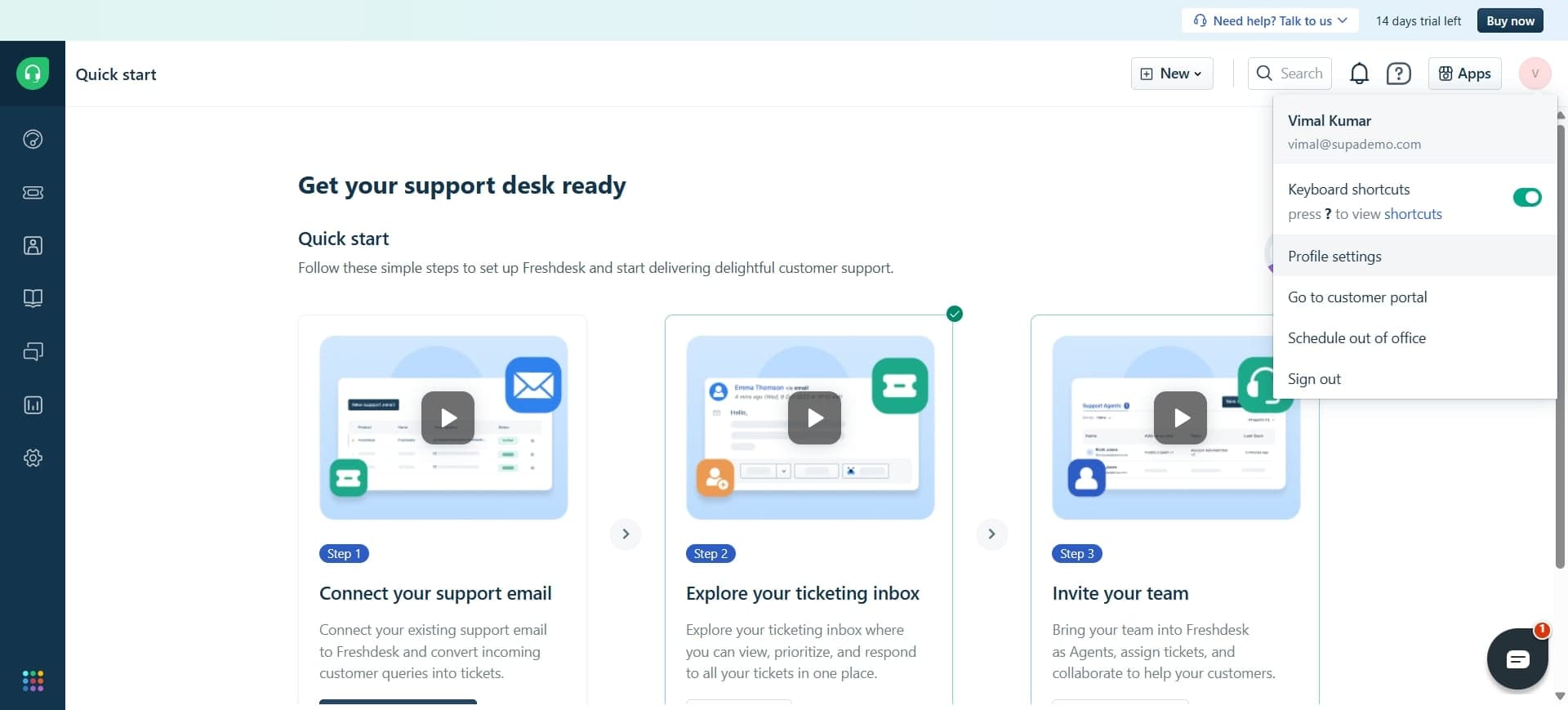The width and height of the screenshot is (1568, 710).
Task: Select Sign out from the menu
Action: click(1414, 378)
